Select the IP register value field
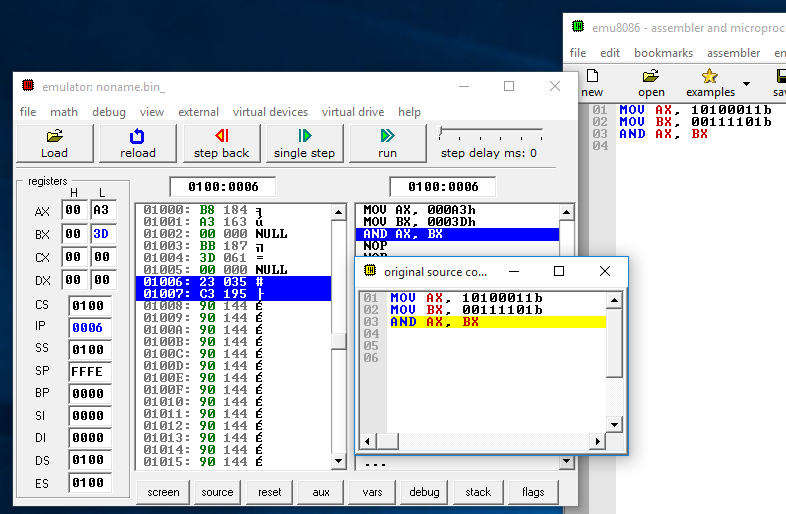The height and width of the screenshot is (514, 786). pos(90,327)
